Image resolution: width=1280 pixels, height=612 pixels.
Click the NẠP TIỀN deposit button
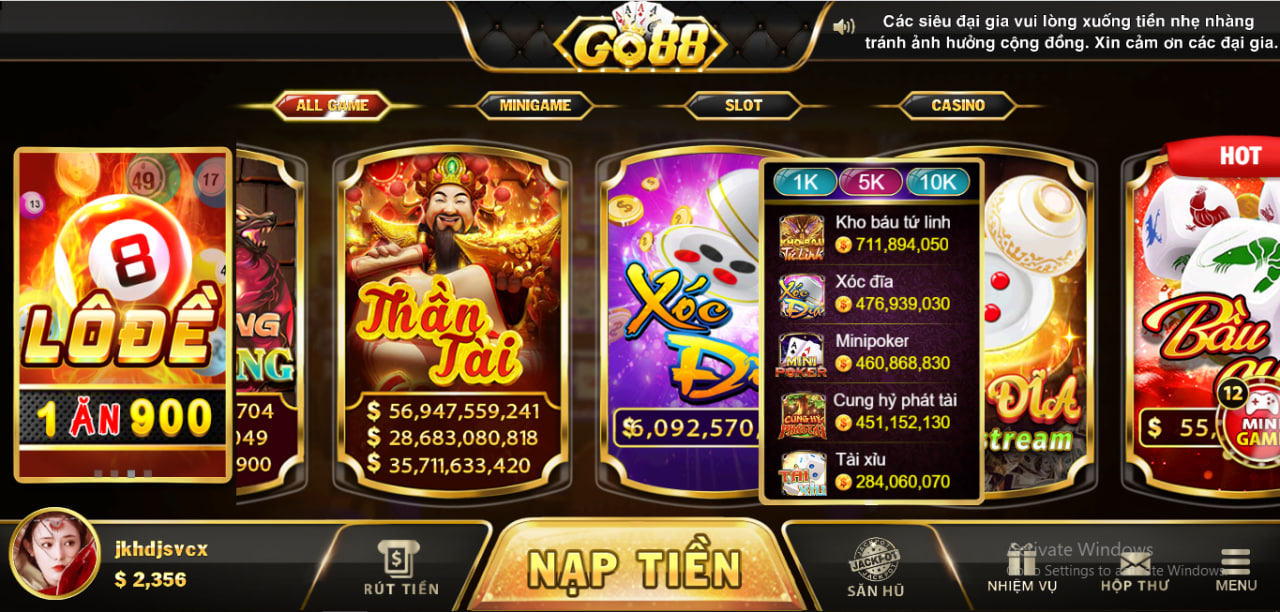635,568
